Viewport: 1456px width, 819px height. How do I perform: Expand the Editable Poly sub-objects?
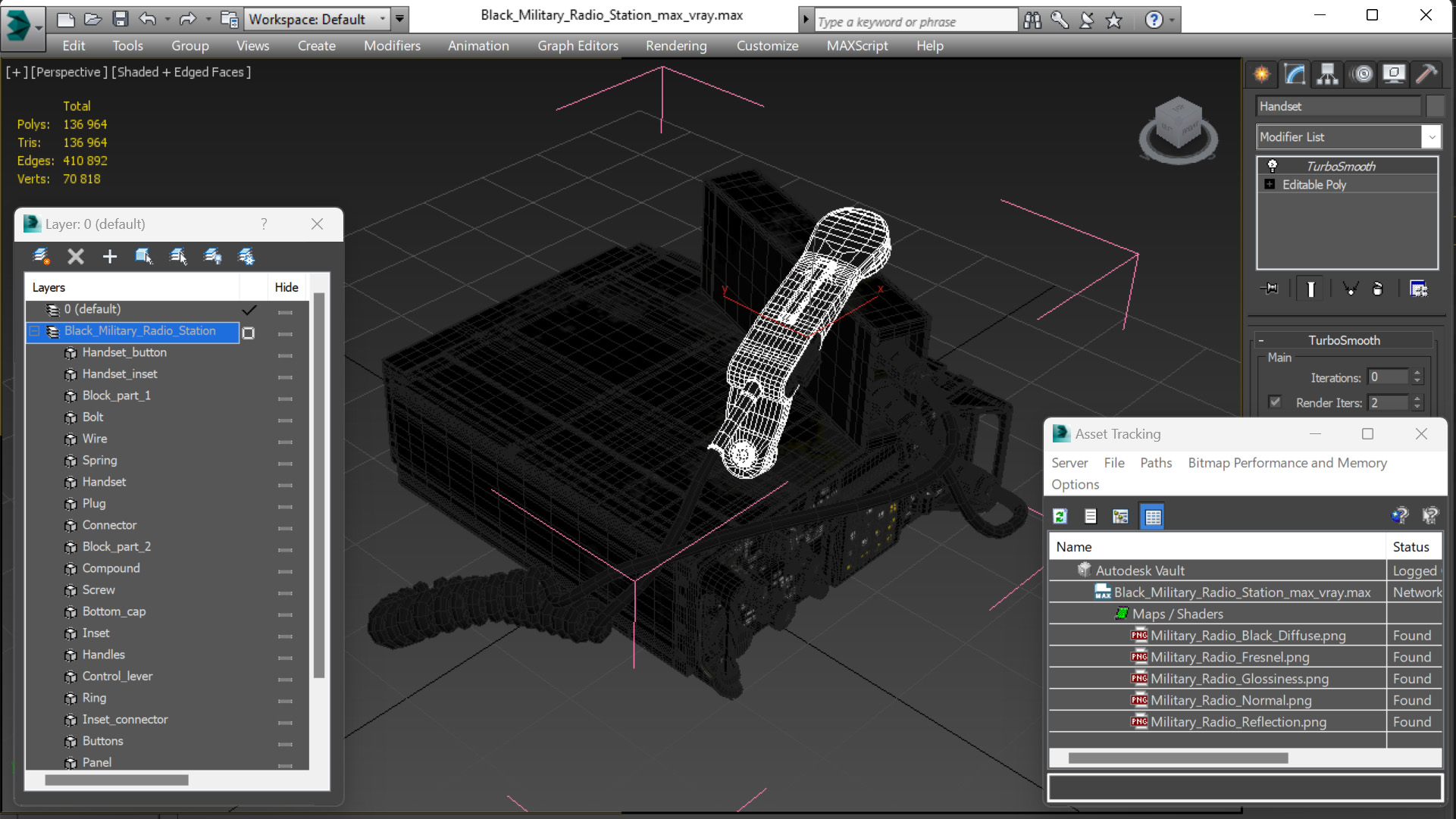[x=1270, y=184]
